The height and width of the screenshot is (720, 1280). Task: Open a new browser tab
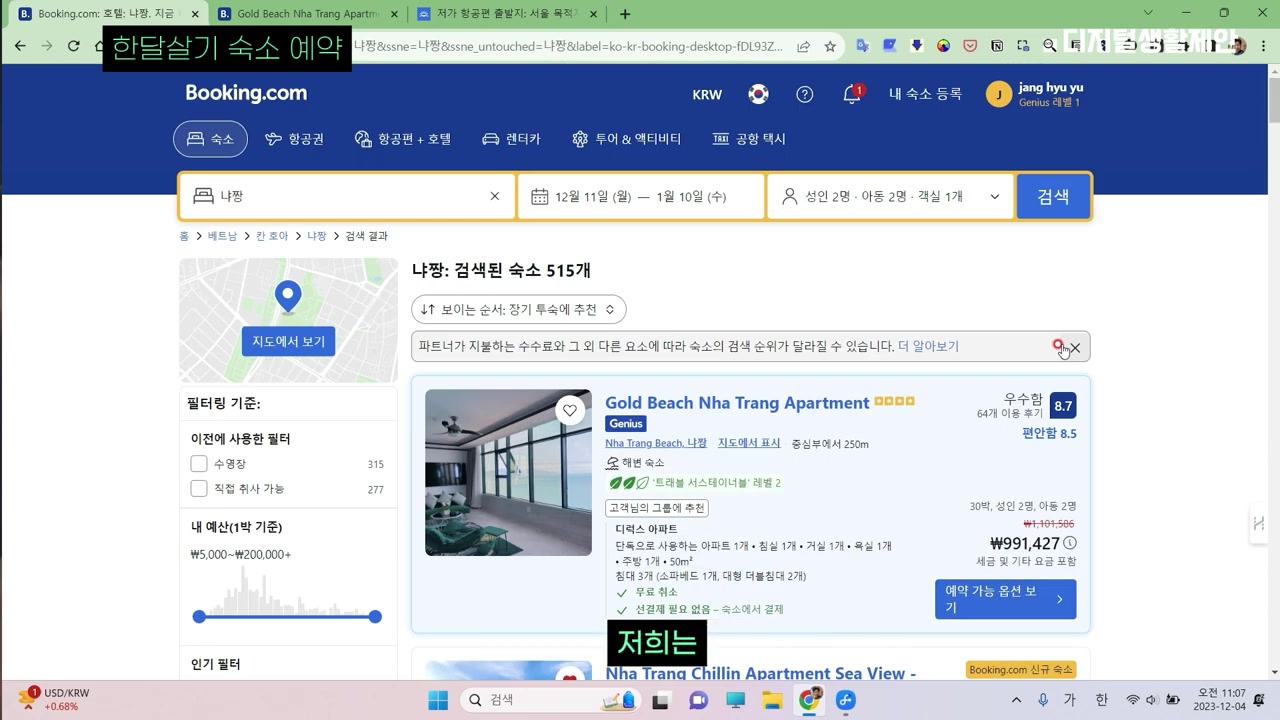click(625, 14)
